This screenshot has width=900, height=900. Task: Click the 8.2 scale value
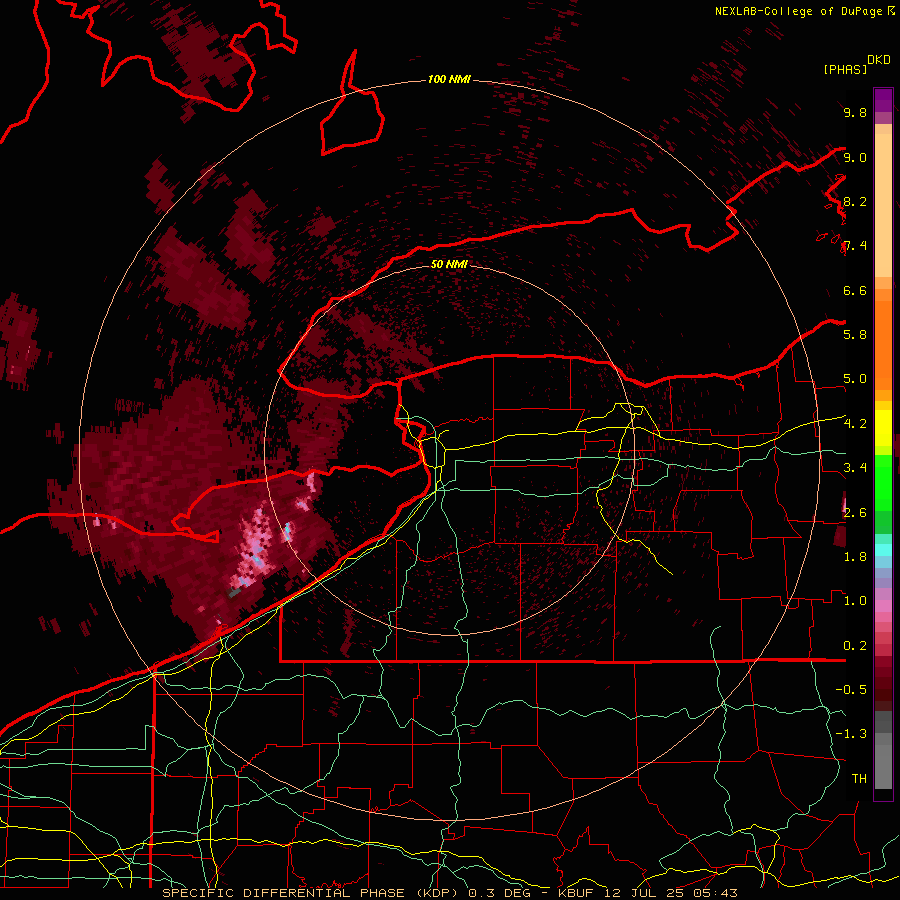pos(855,201)
